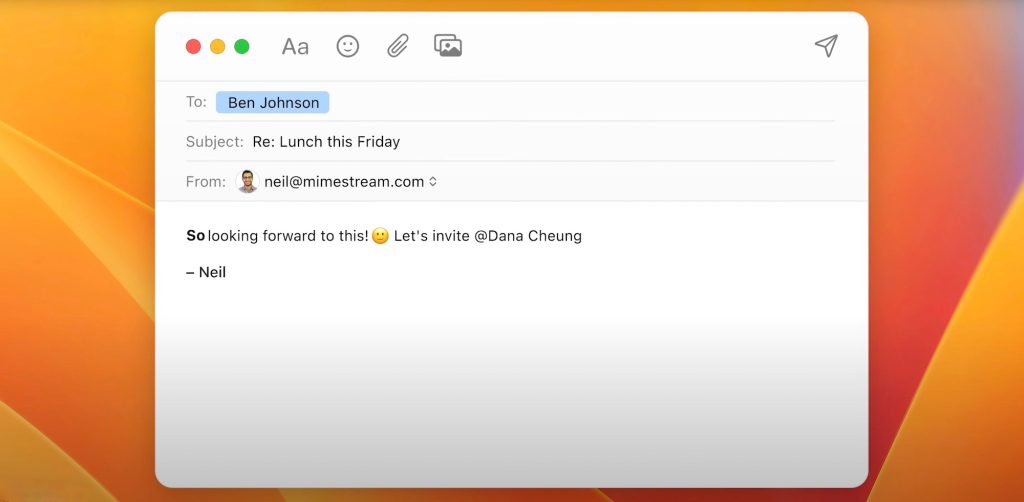Close the compose window with the red button
Screen dimensions: 1024x502
194,47
